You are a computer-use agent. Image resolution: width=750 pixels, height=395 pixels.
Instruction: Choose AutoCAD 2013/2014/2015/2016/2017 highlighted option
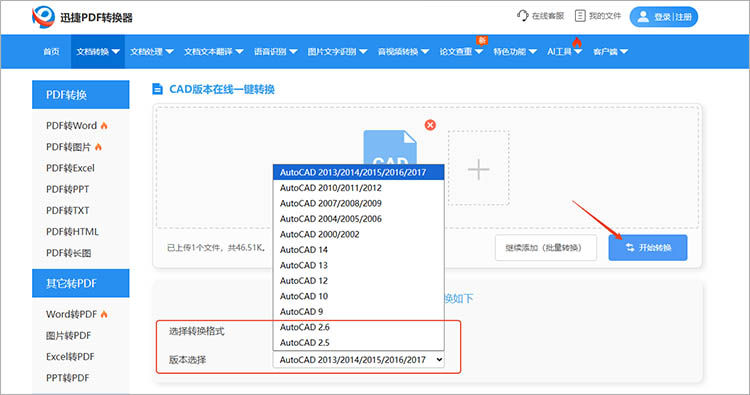click(x=358, y=172)
